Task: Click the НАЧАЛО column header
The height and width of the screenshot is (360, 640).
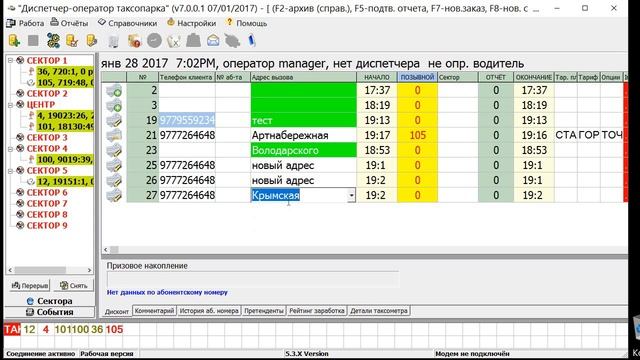Action: [377, 77]
